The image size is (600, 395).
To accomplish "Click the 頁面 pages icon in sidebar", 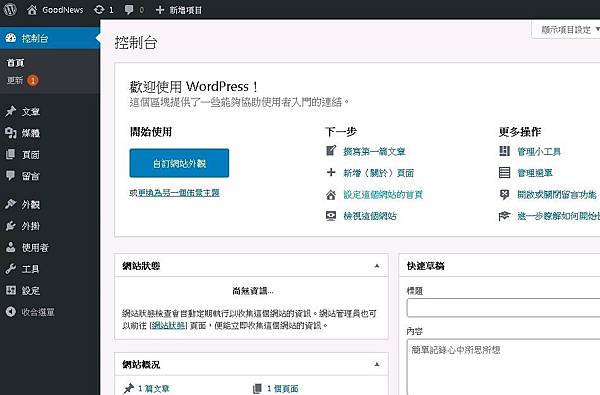I will tap(11, 154).
